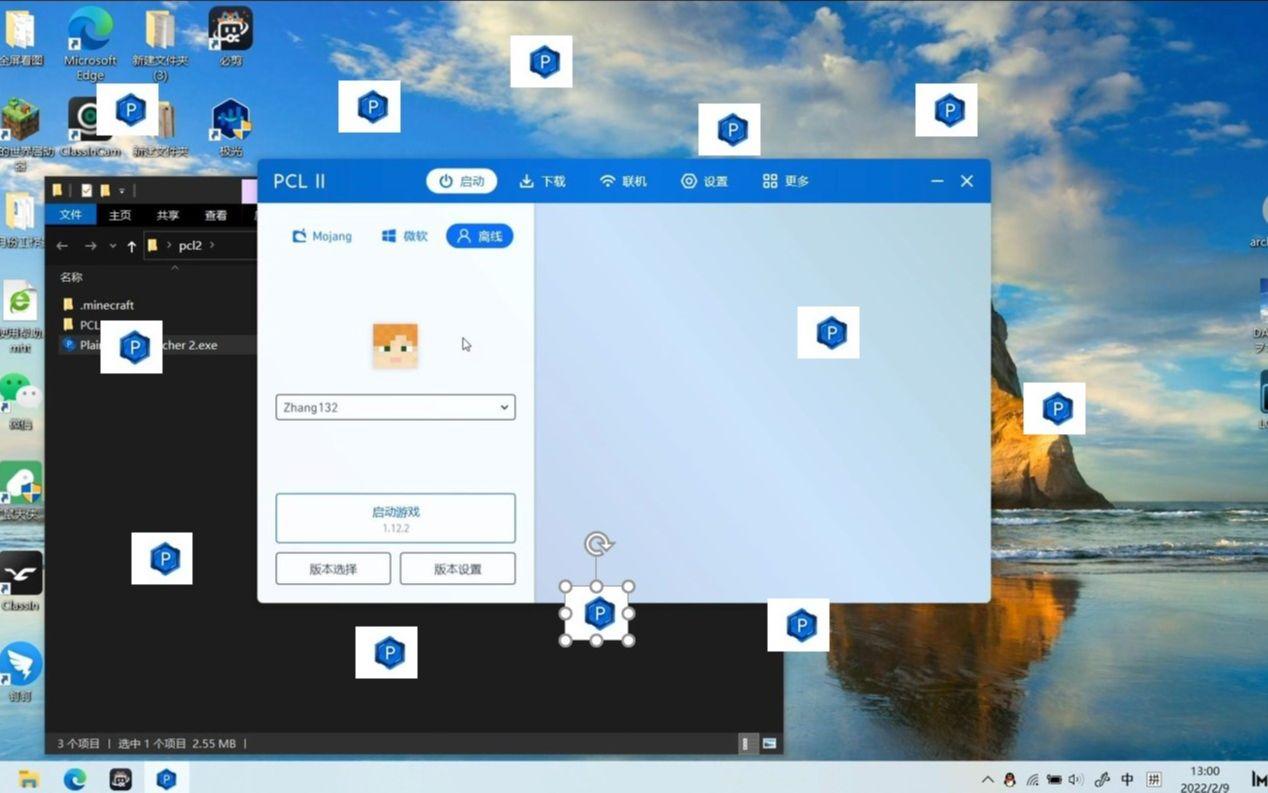Click New Folder icon in Explorer title bar
This screenshot has width=1268, height=793.
(105, 190)
